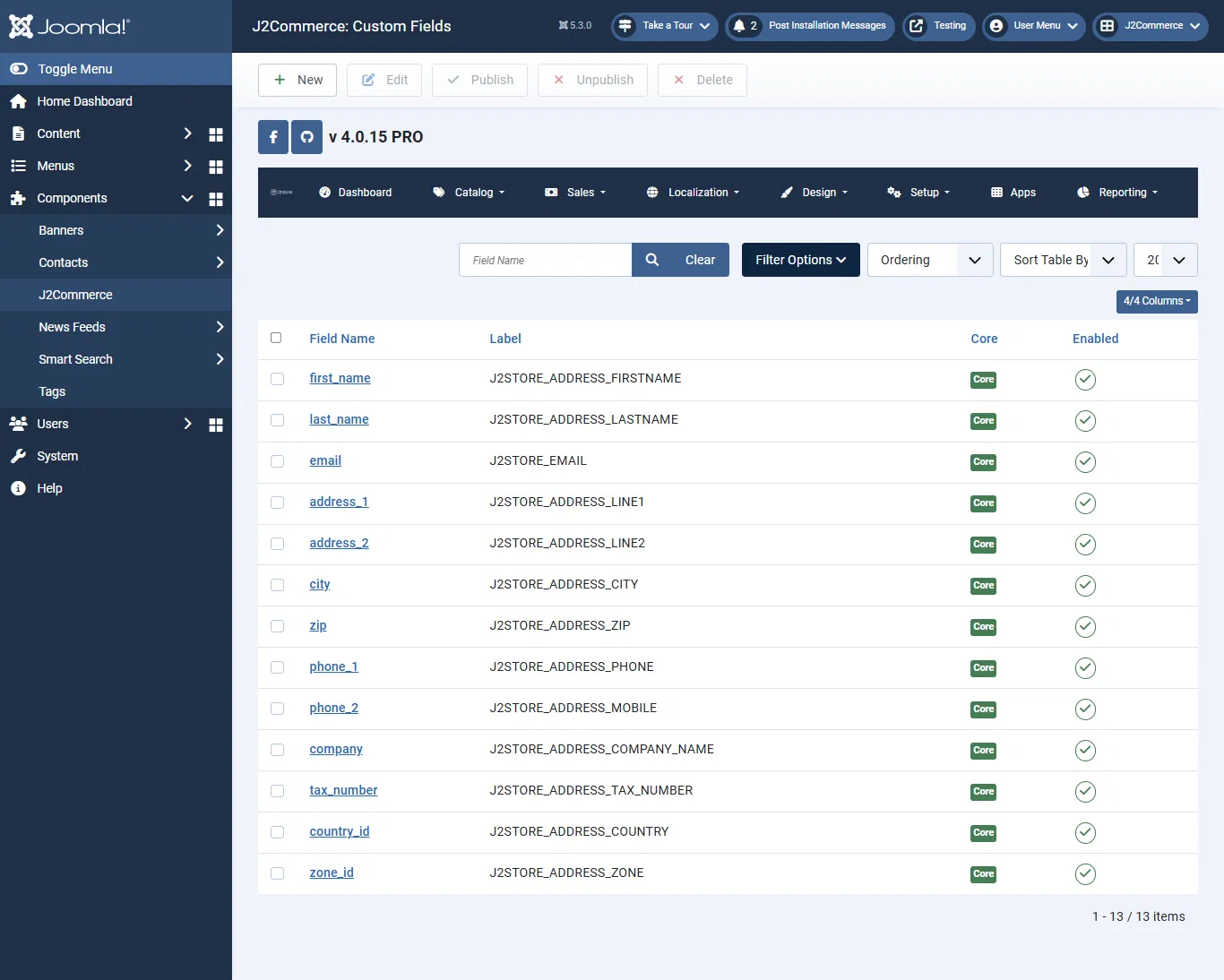Screen dimensions: 1224x980
Task: Click the search magnifier button
Action: pos(652,260)
